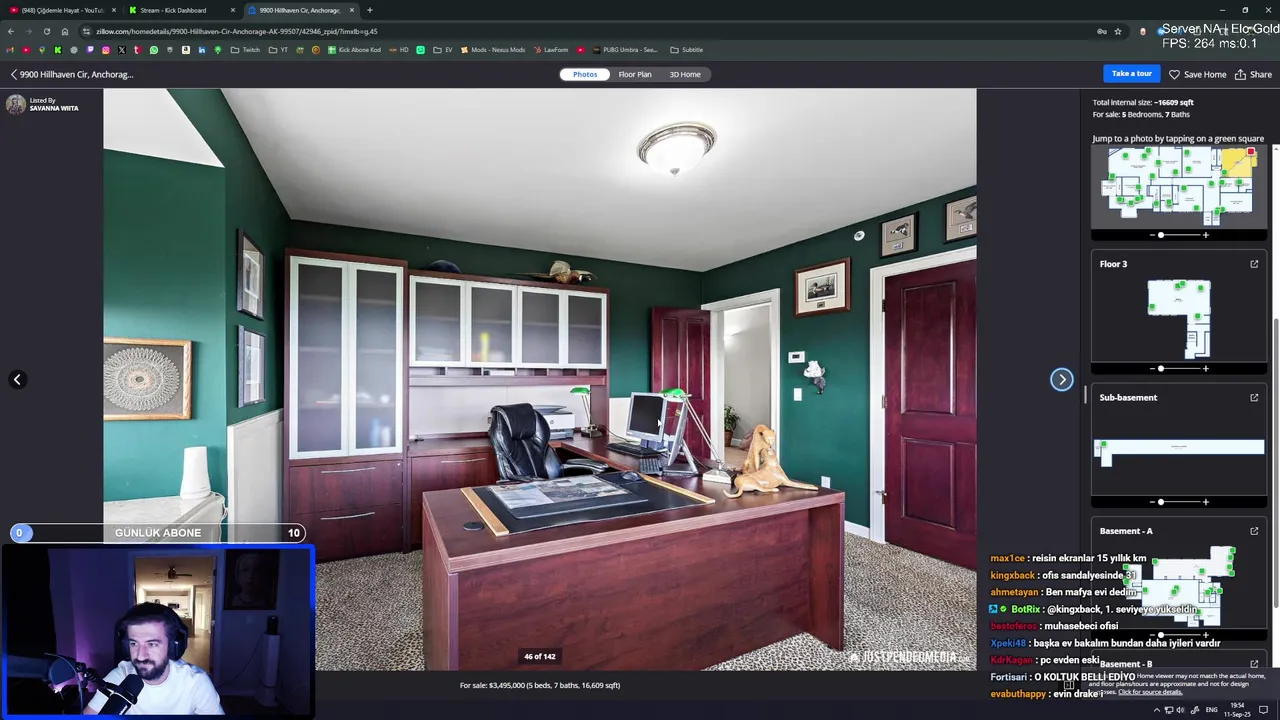Go to the previous photo with the left arrow
This screenshot has height=720, width=1280.
(x=17, y=379)
